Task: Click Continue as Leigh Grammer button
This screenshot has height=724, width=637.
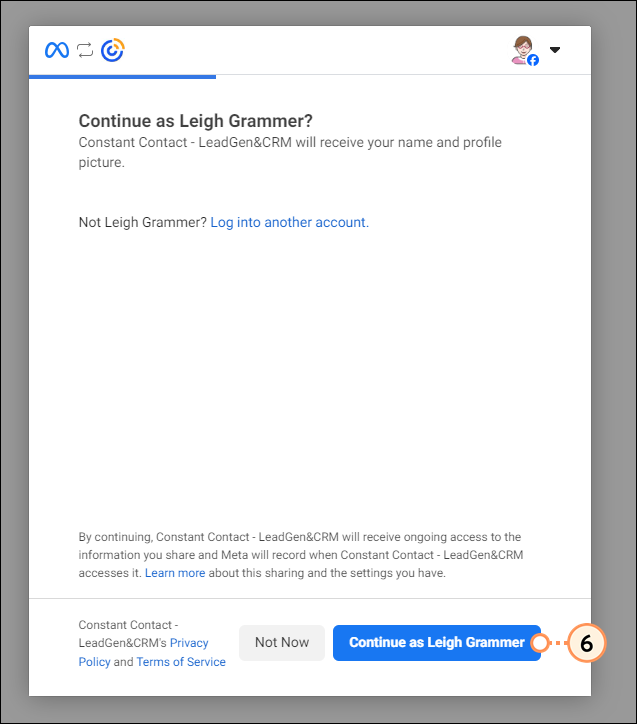Action: tap(437, 643)
